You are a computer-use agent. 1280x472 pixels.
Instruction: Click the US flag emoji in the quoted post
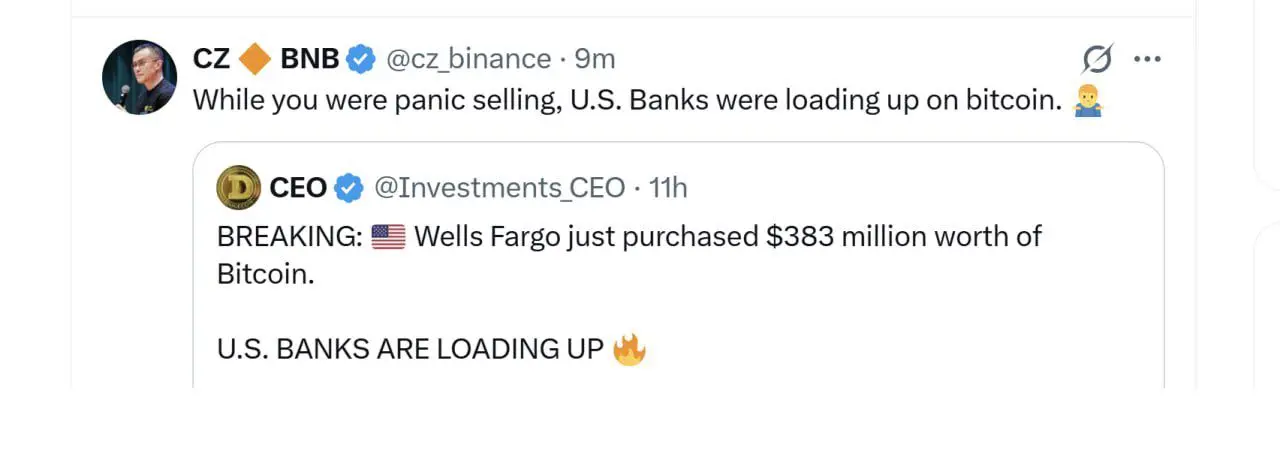pos(388,237)
